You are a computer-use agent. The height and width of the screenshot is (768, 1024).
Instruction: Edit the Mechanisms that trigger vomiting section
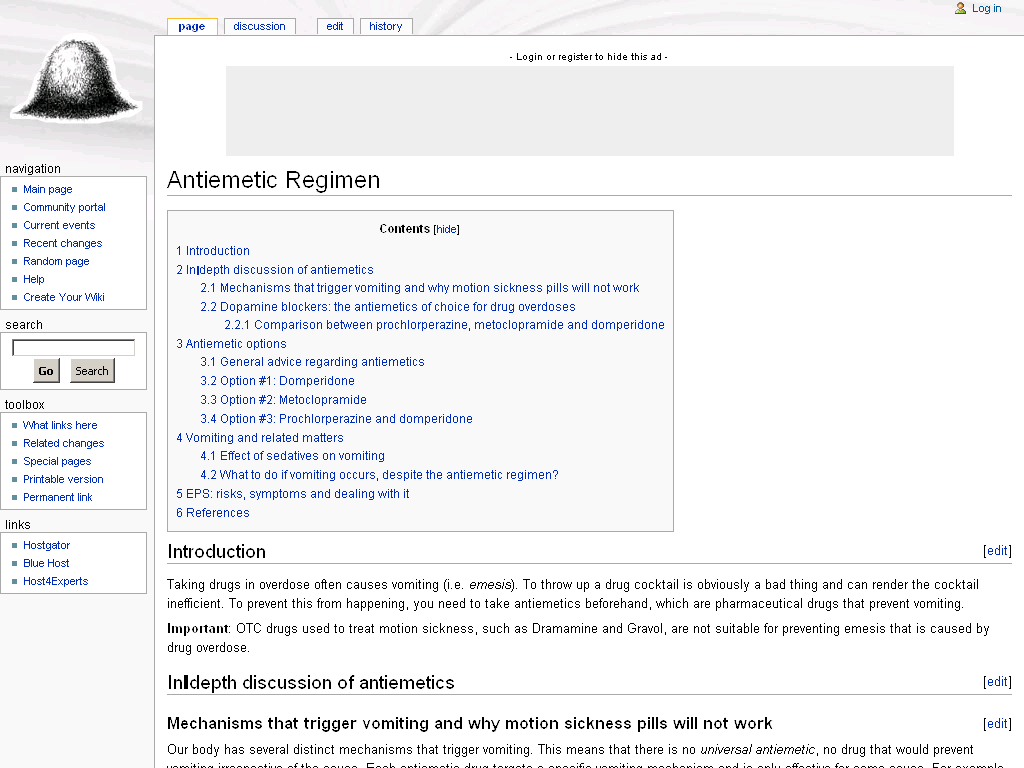point(997,724)
